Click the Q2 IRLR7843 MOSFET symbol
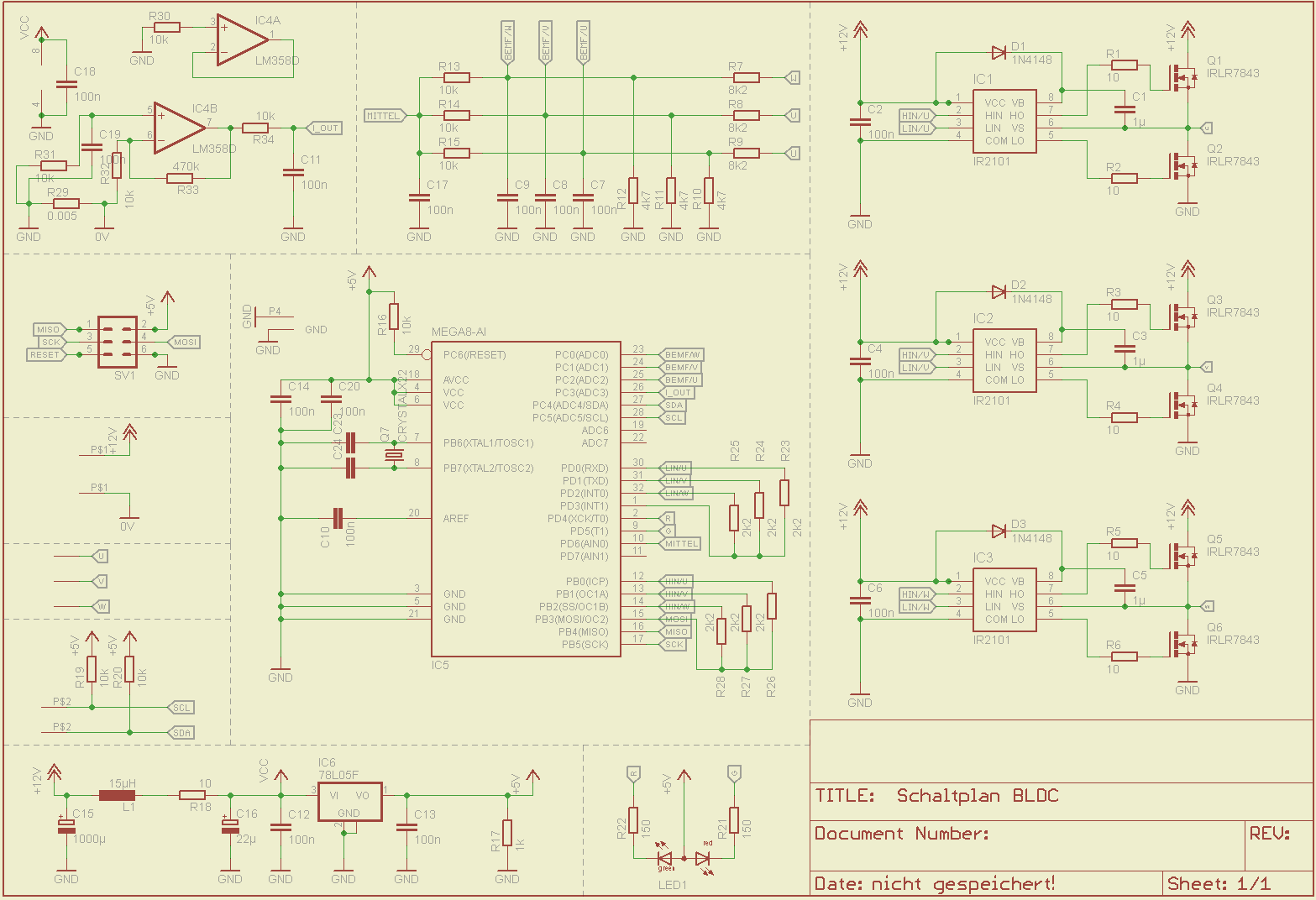 (x=1183, y=166)
